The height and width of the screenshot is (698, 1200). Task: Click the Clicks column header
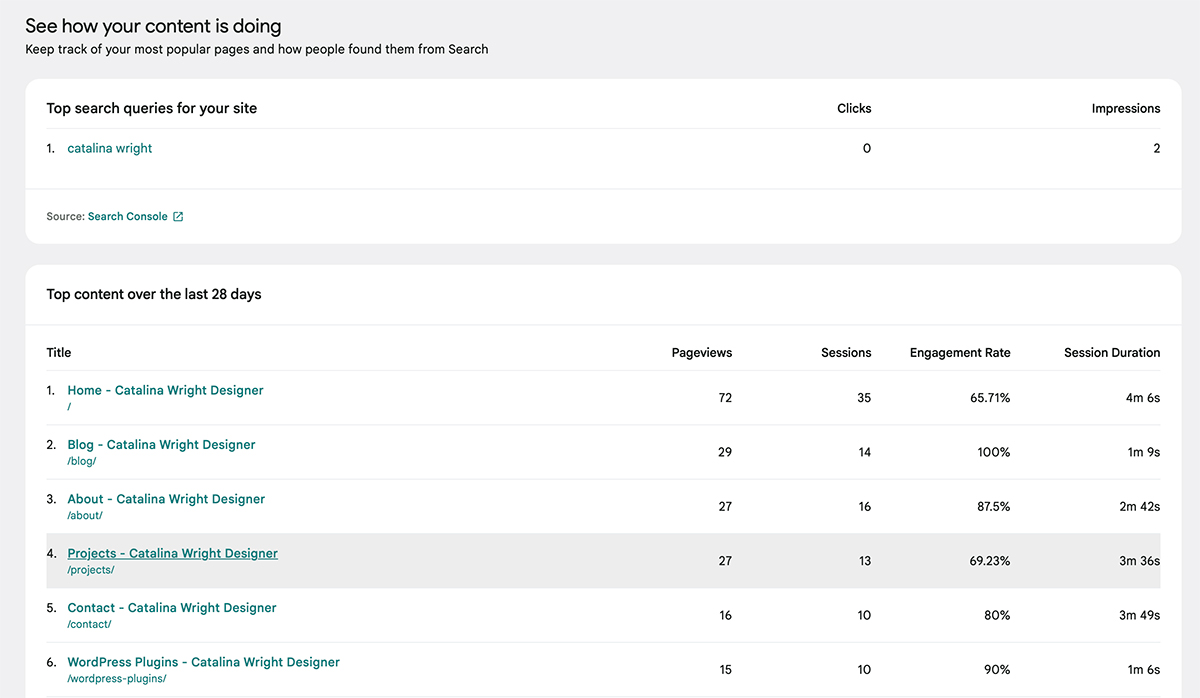click(854, 108)
